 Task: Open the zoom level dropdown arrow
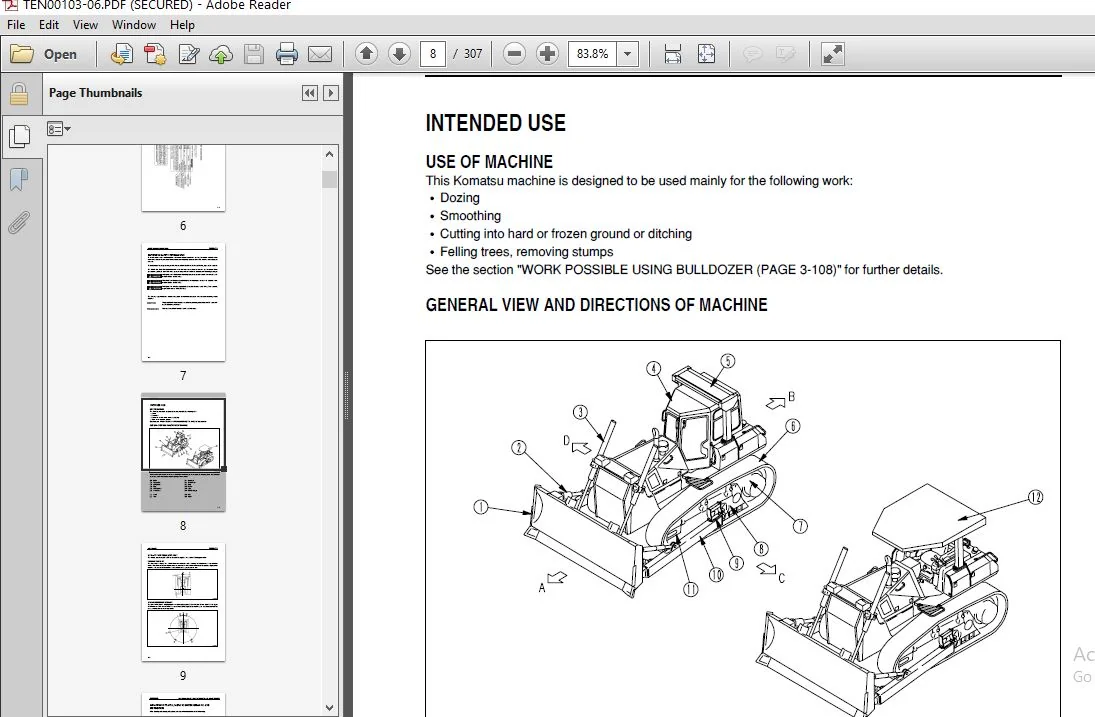coord(627,54)
